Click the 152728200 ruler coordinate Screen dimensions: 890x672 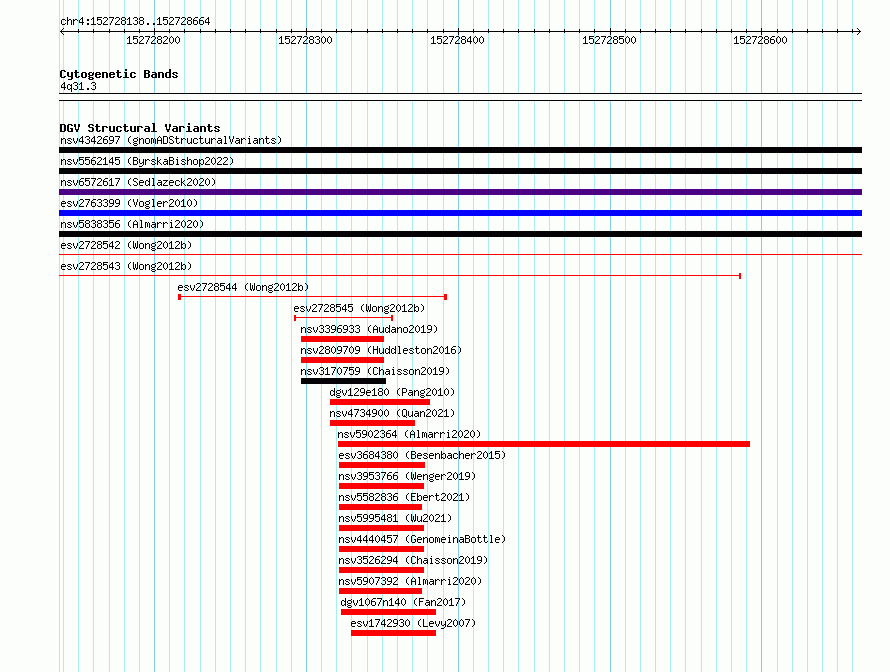[x=153, y=40]
